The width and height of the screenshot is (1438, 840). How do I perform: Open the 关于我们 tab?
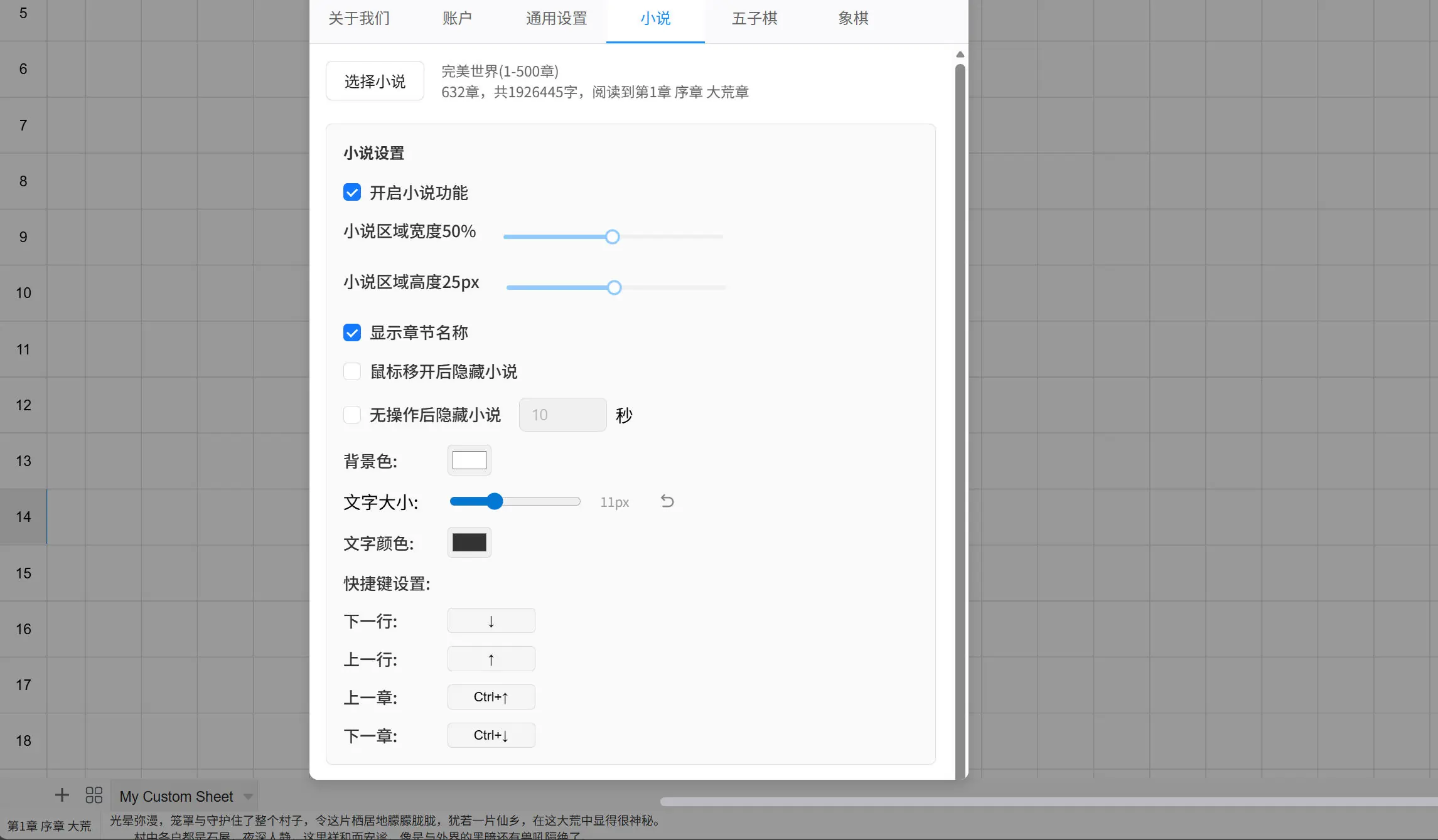point(358,18)
